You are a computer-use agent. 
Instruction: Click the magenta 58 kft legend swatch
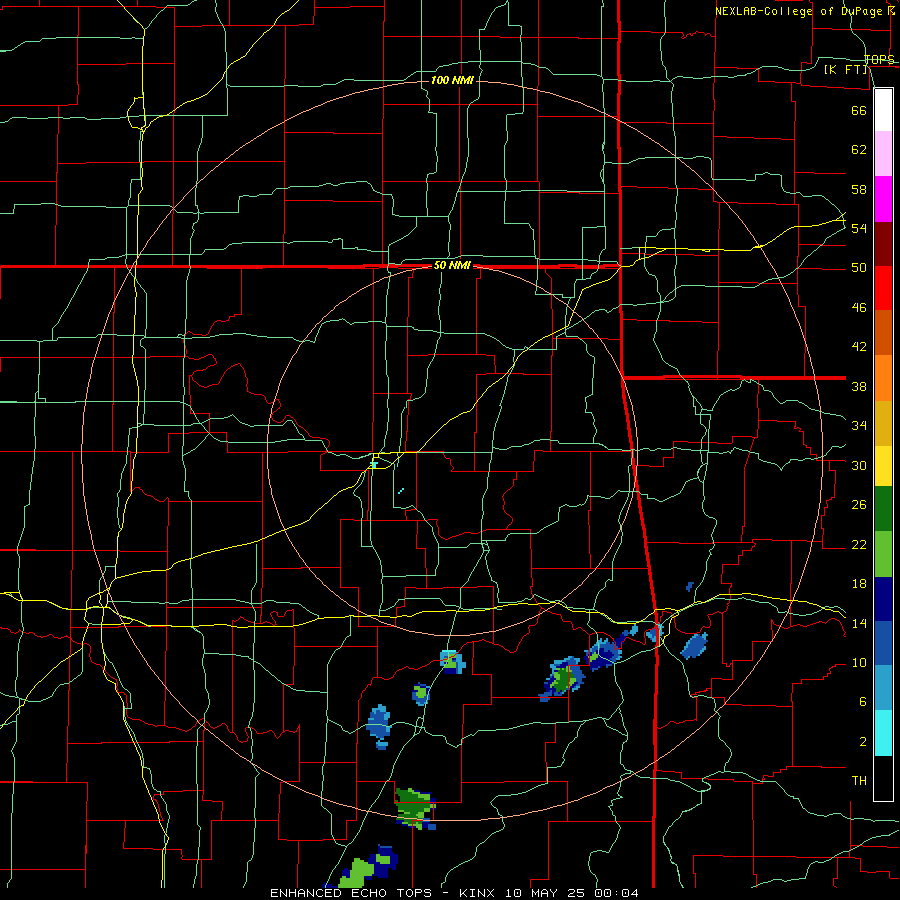click(x=883, y=199)
